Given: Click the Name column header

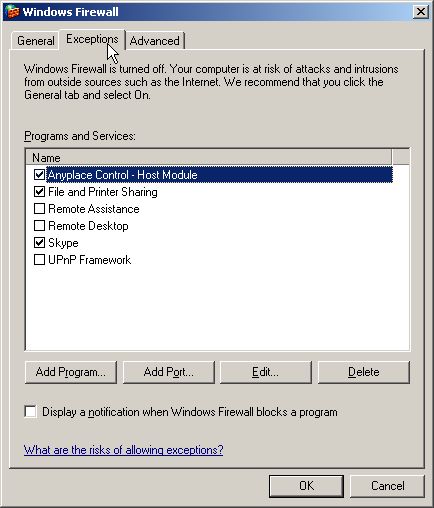Looking at the screenshot, I should 209,158.
